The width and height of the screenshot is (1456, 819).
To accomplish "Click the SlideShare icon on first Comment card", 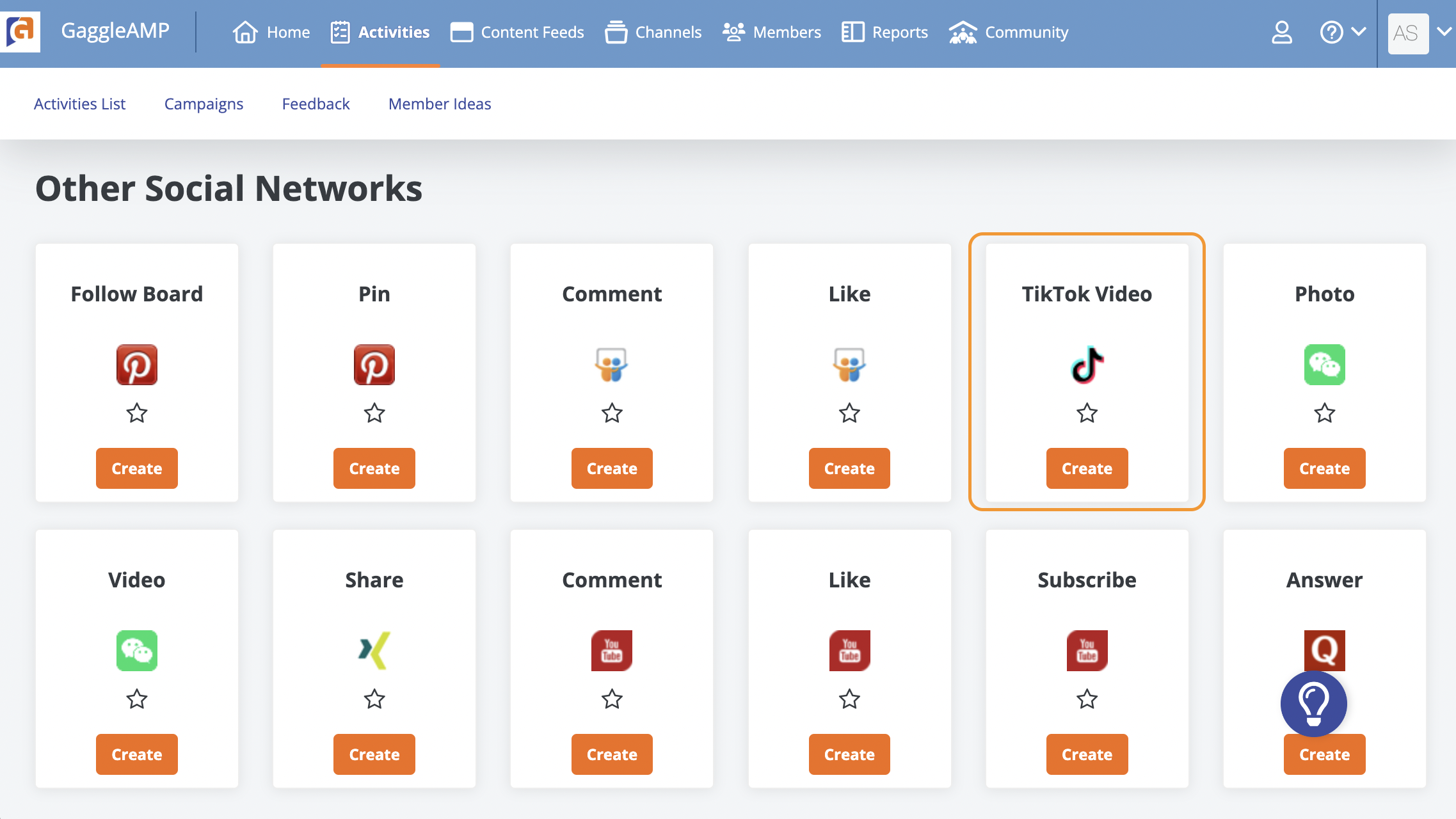I will click(x=612, y=365).
